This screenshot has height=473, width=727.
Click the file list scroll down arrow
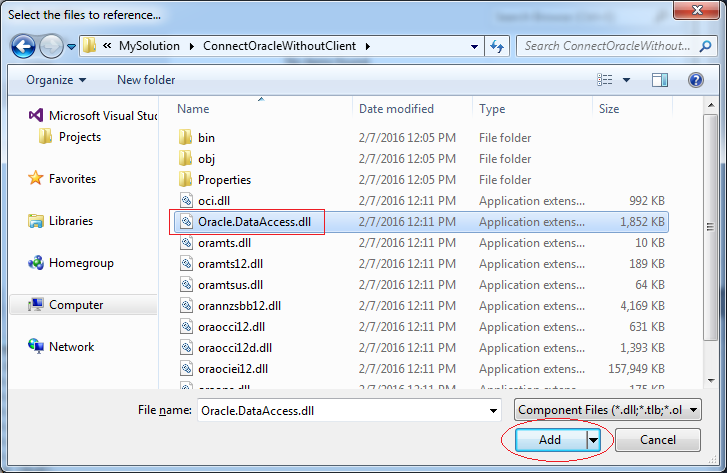click(711, 381)
